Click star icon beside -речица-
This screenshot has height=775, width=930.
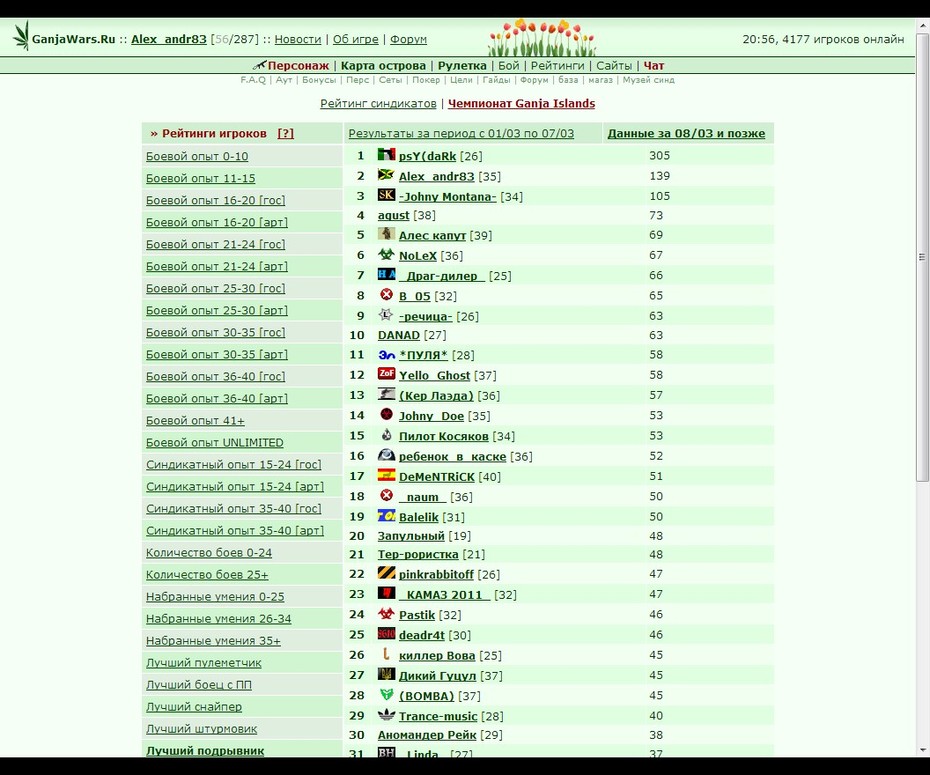(x=386, y=315)
